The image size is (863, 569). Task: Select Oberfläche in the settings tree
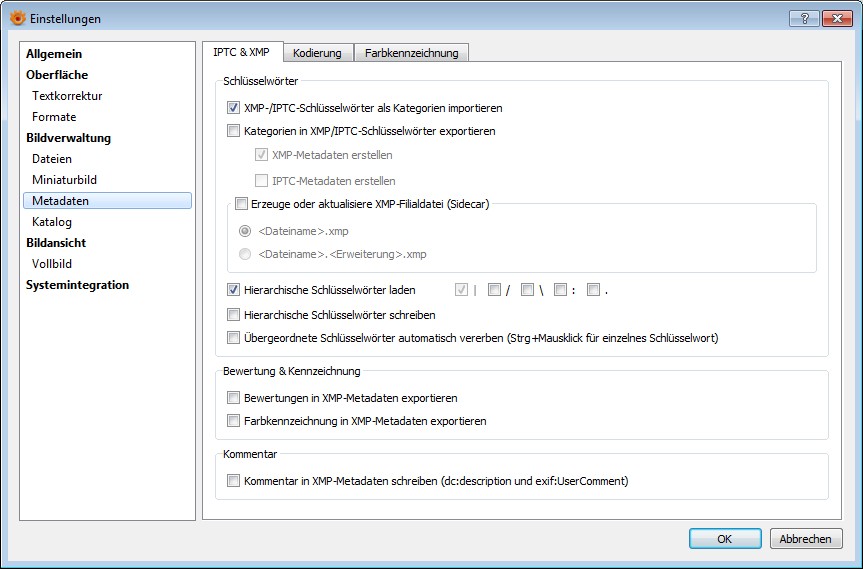coord(57,75)
